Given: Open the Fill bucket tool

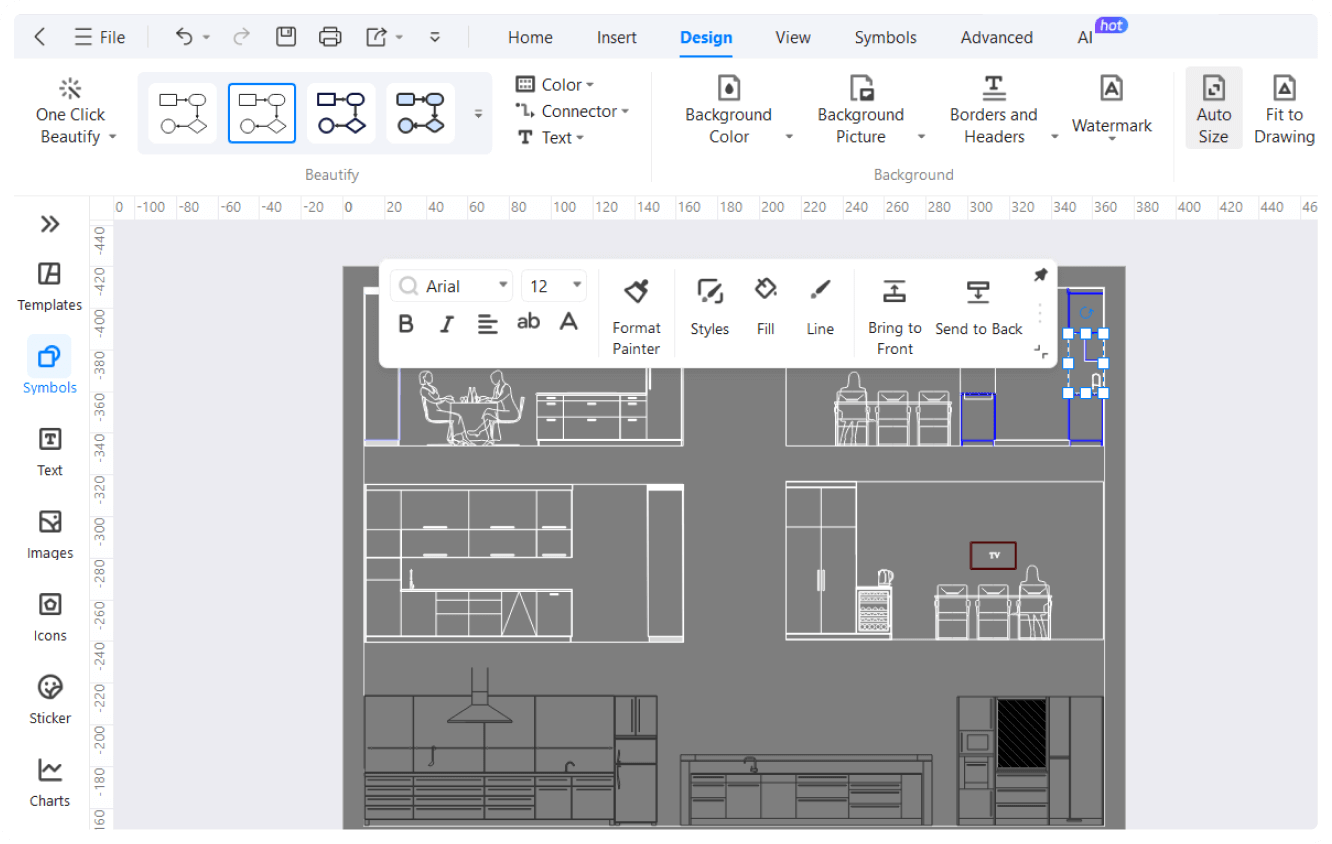Looking at the screenshot, I should (x=765, y=291).
